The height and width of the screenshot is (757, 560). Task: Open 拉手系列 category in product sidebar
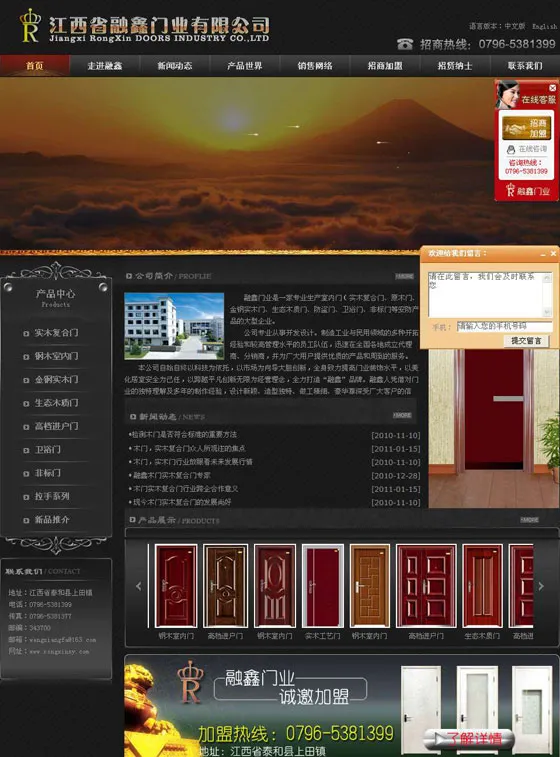(x=52, y=496)
